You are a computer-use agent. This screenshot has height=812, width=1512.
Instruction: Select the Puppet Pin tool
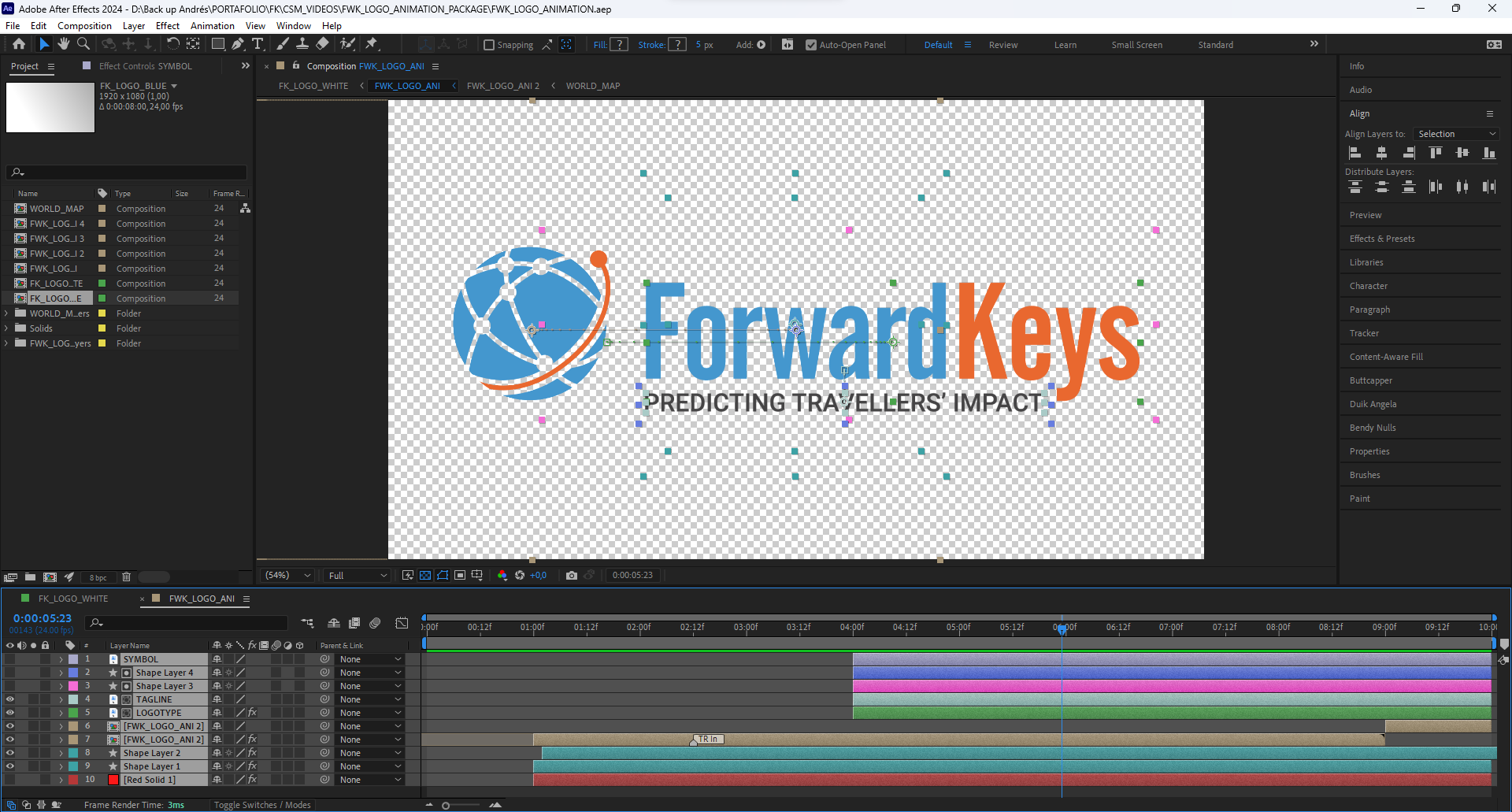pyautogui.click(x=372, y=44)
